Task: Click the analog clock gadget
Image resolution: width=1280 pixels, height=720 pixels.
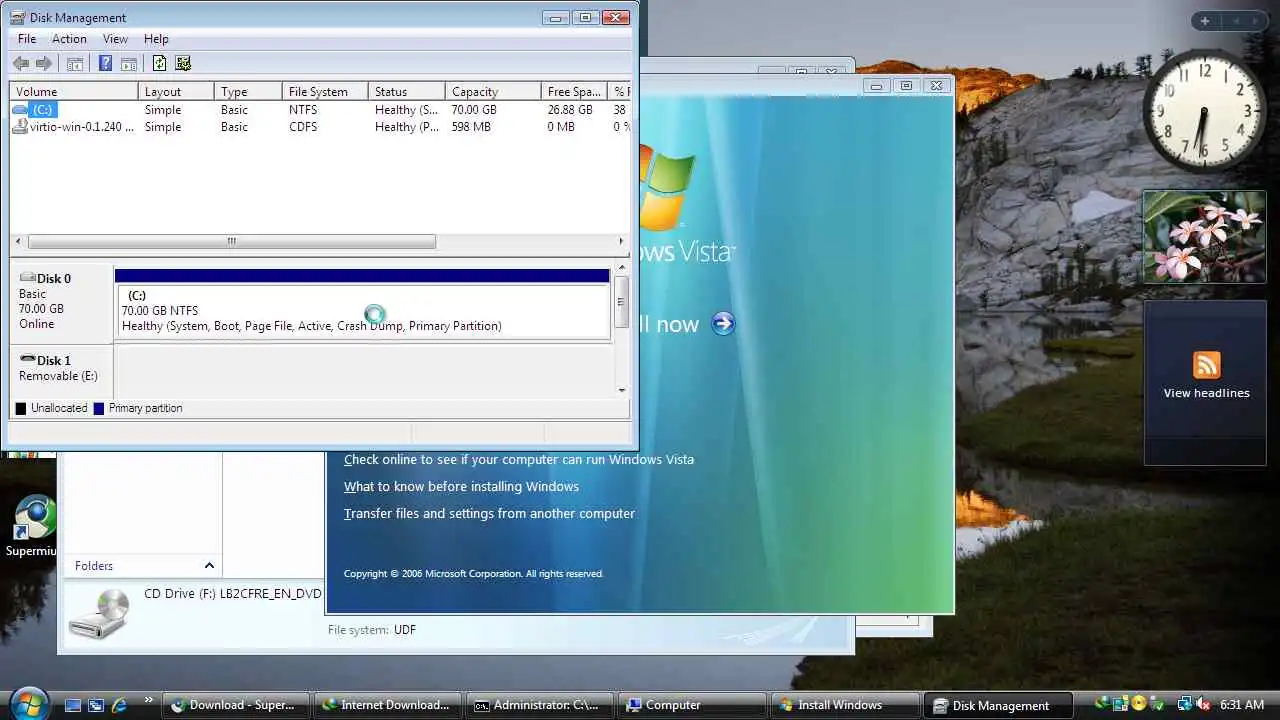Action: [1204, 112]
